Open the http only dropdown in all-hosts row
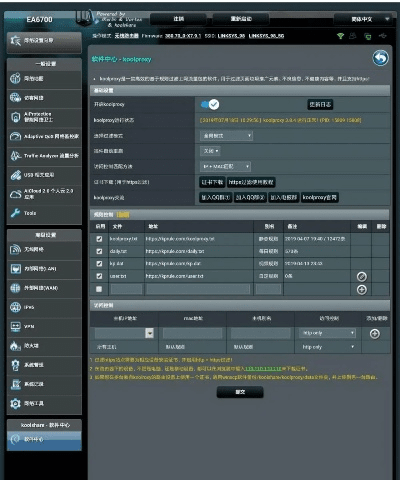Viewport: 400px width, 480px height. click(328, 347)
